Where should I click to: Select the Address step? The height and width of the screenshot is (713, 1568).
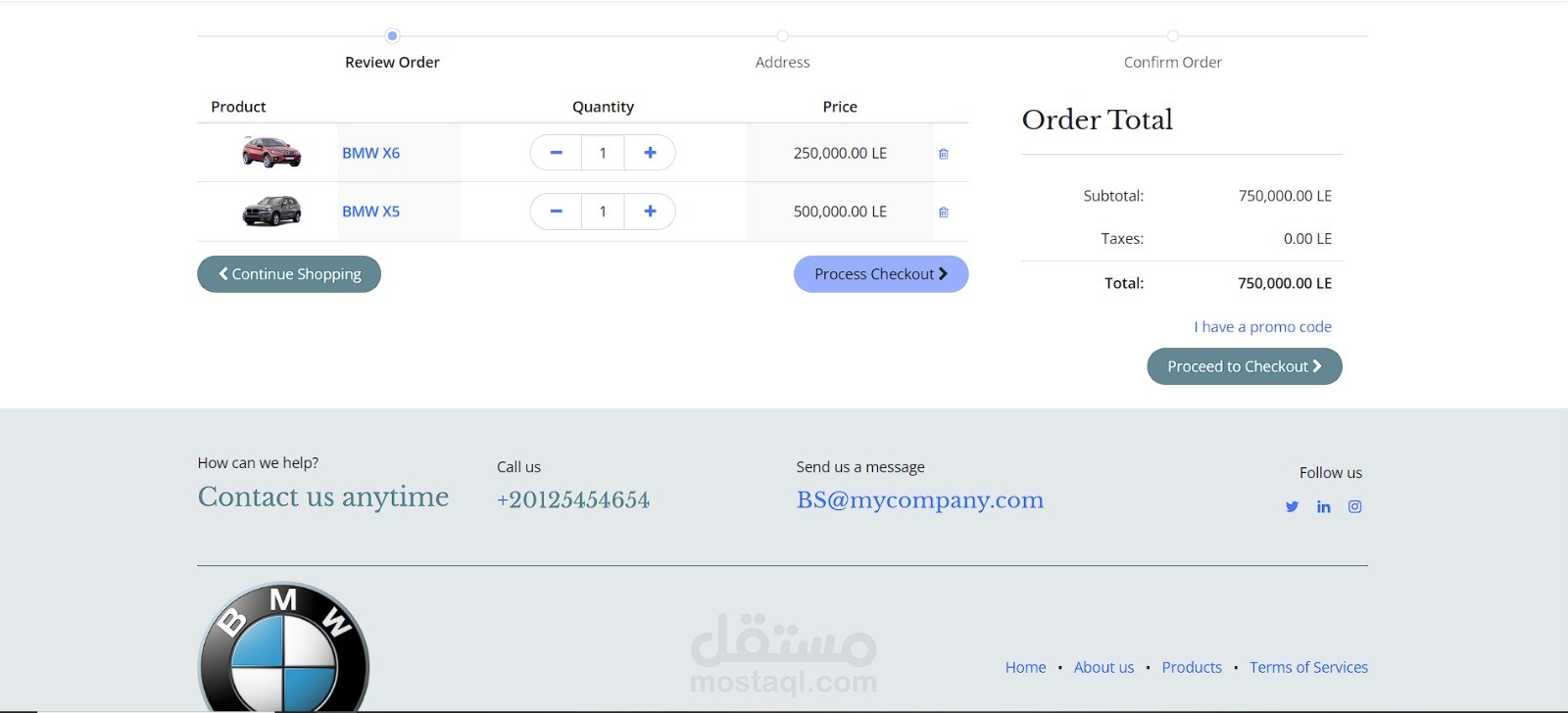782,62
